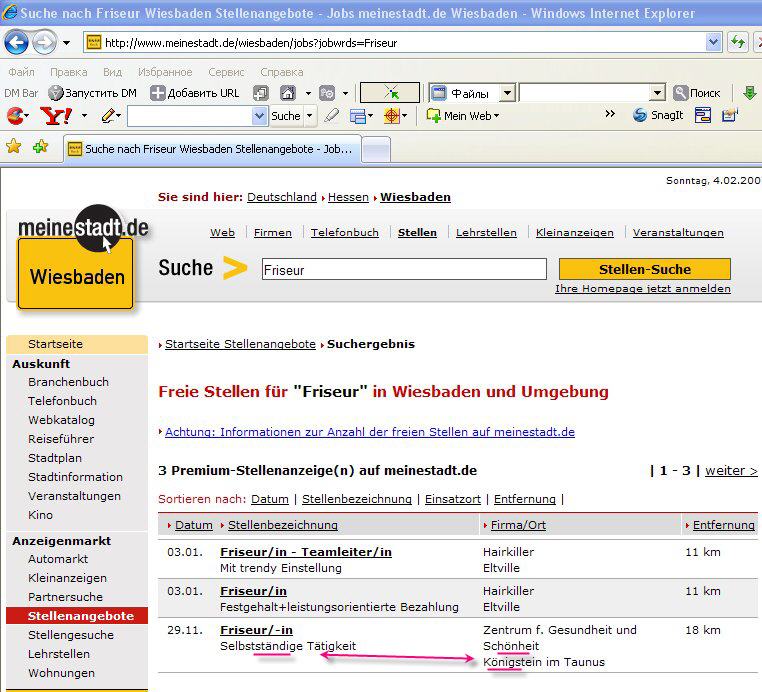Open Partnersuche in the sidebar
762x692 pixels.
[x=65, y=597]
